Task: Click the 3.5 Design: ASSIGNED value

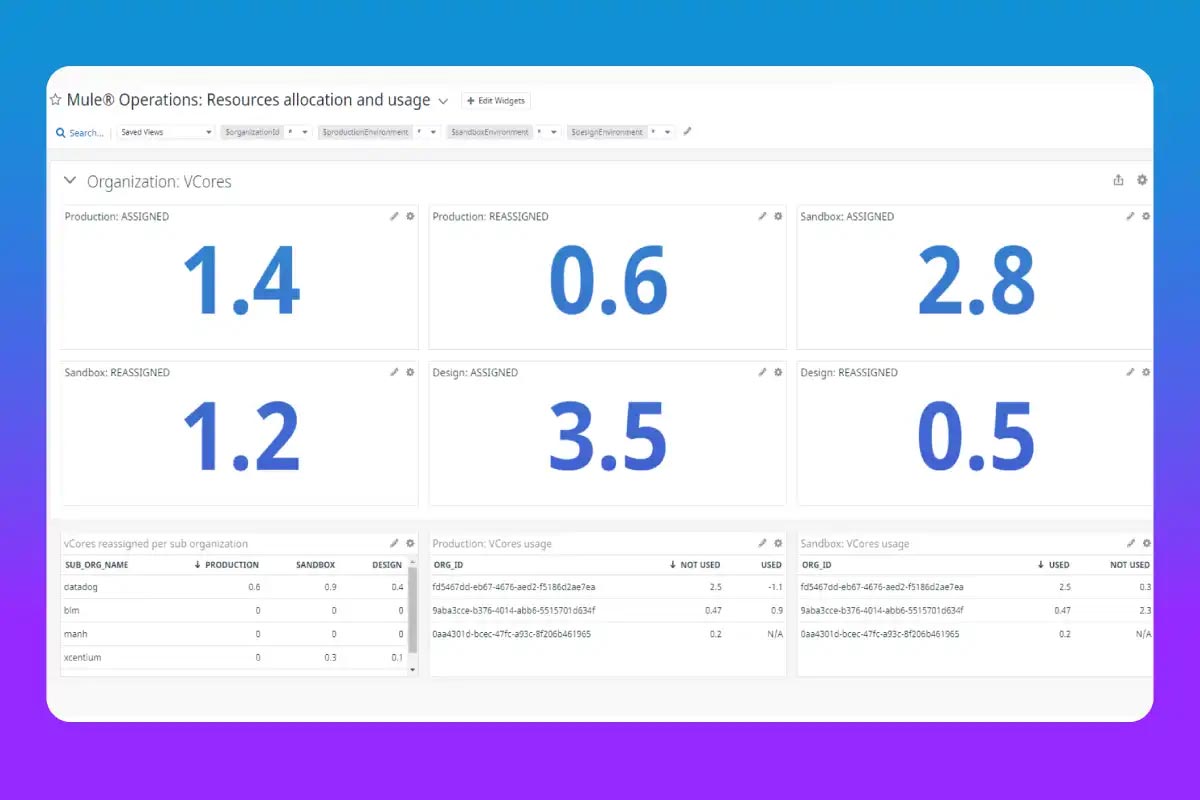Action: 608,436
